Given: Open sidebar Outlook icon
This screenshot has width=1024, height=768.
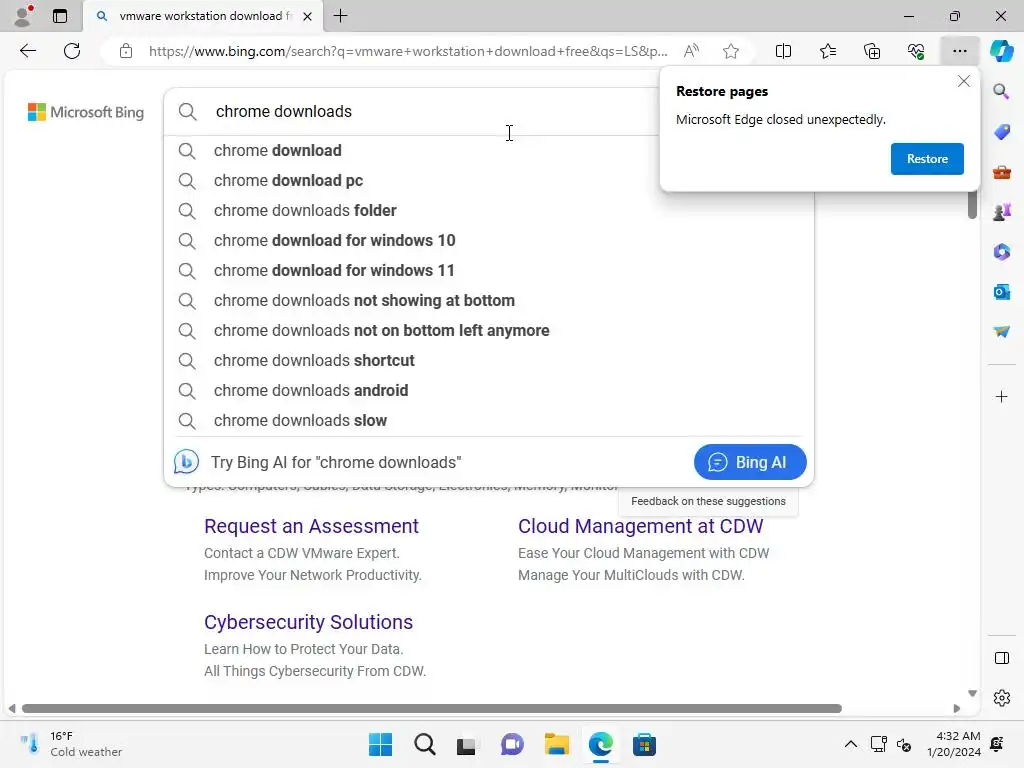Looking at the screenshot, I should pyautogui.click(x=1001, y=292).
